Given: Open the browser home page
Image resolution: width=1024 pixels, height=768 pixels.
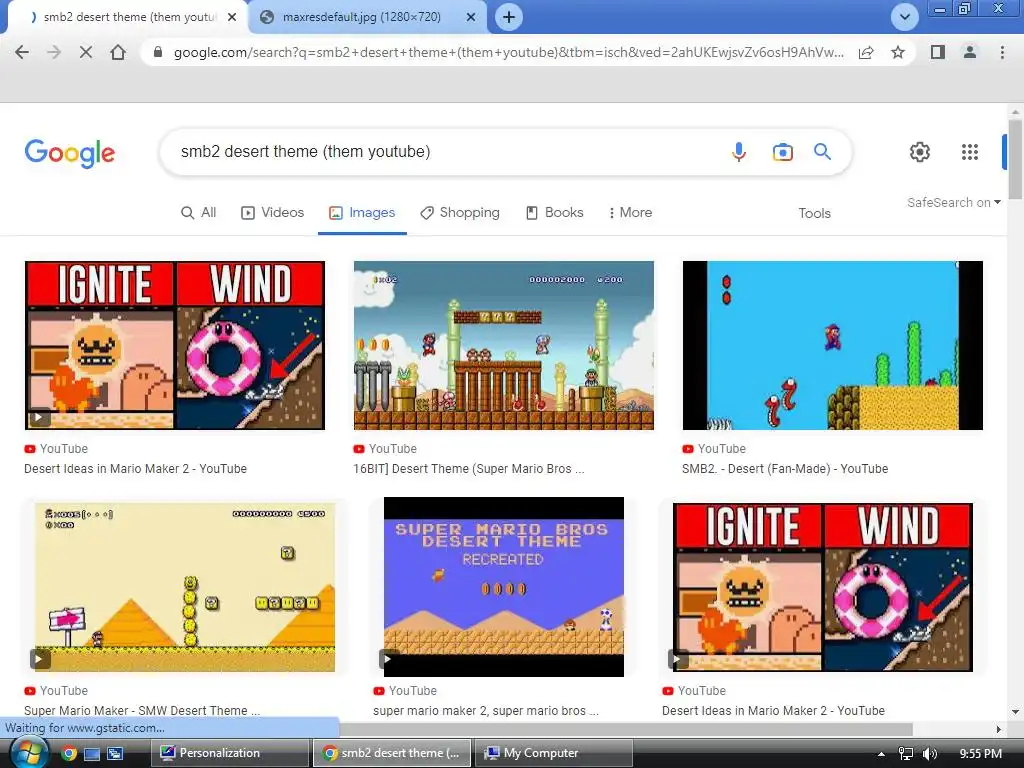Looking at the screenshot, I should point(118,52).
